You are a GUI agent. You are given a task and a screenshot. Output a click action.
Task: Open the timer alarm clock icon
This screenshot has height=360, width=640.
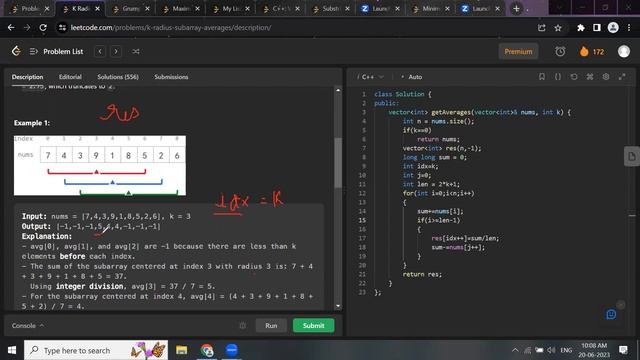click(x=560, y=51)
